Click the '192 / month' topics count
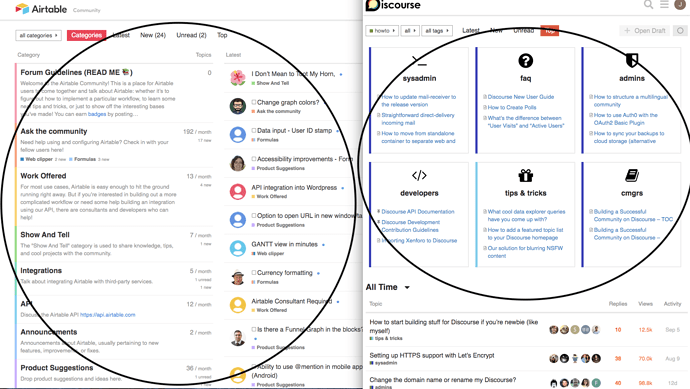This screenshot has width=690, height=389. point(197,132)
